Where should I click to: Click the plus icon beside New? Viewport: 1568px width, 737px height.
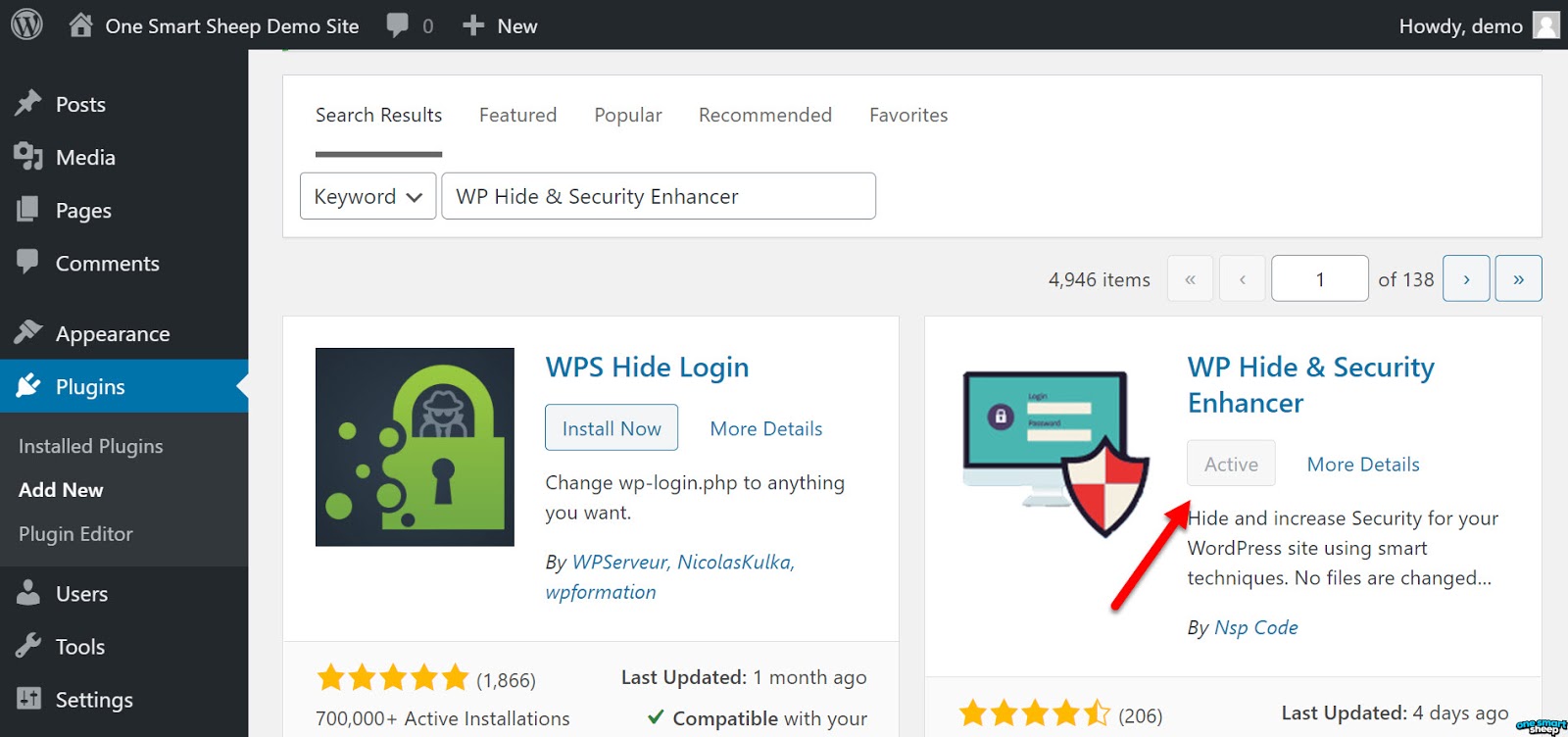click(x=473, y=25)
